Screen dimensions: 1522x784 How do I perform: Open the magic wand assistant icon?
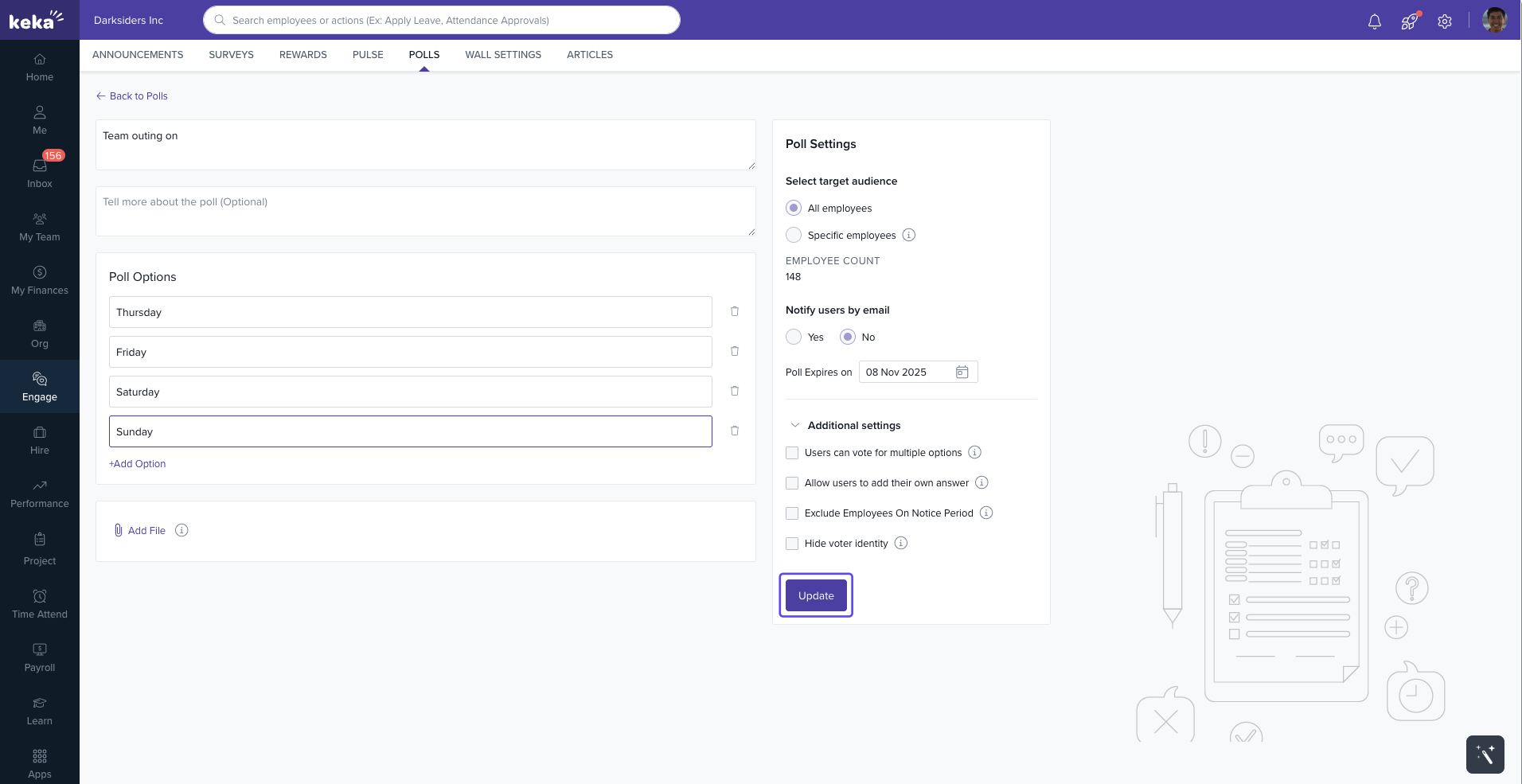click(1485, 754)
